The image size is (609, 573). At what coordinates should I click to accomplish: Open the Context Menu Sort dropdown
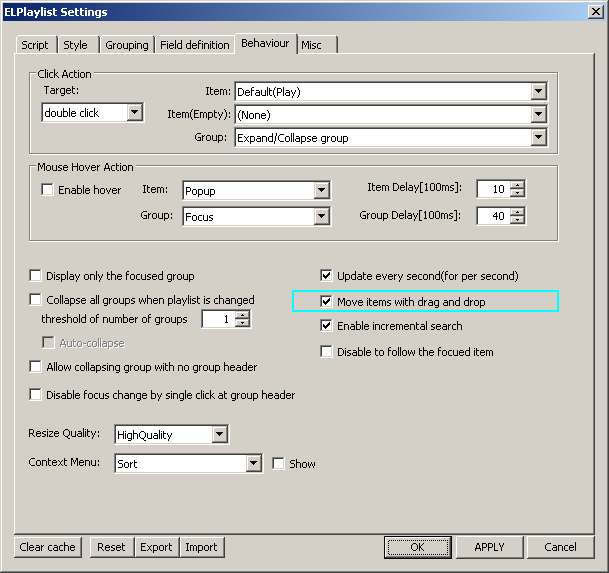pyautogui.click(x=253, y=464)
